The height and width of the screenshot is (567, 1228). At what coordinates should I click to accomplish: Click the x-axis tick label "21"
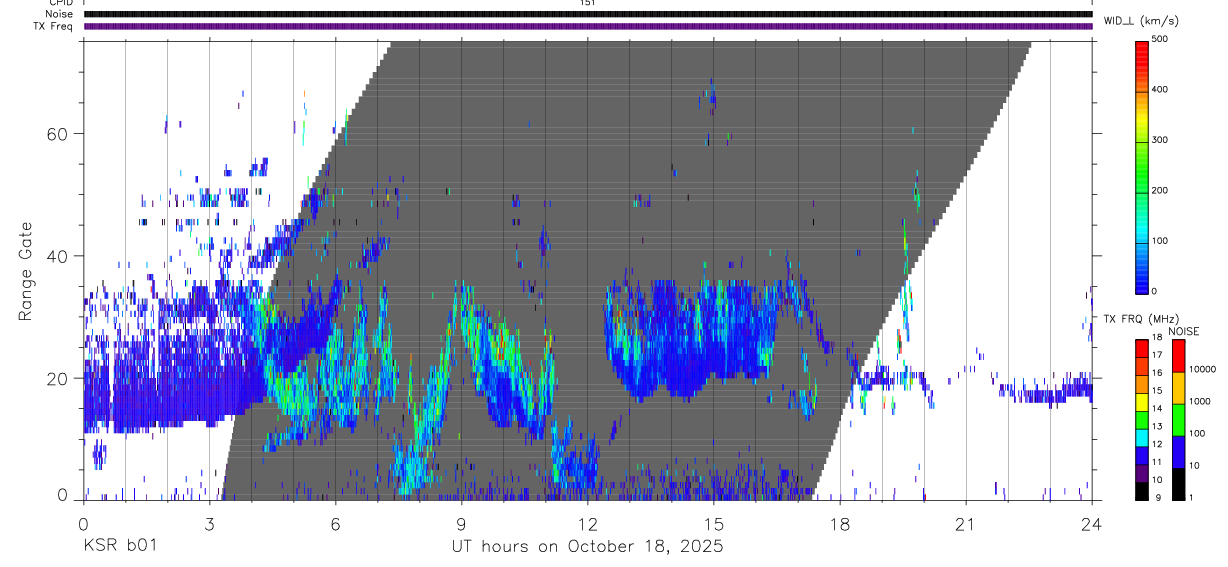[965, 523]
